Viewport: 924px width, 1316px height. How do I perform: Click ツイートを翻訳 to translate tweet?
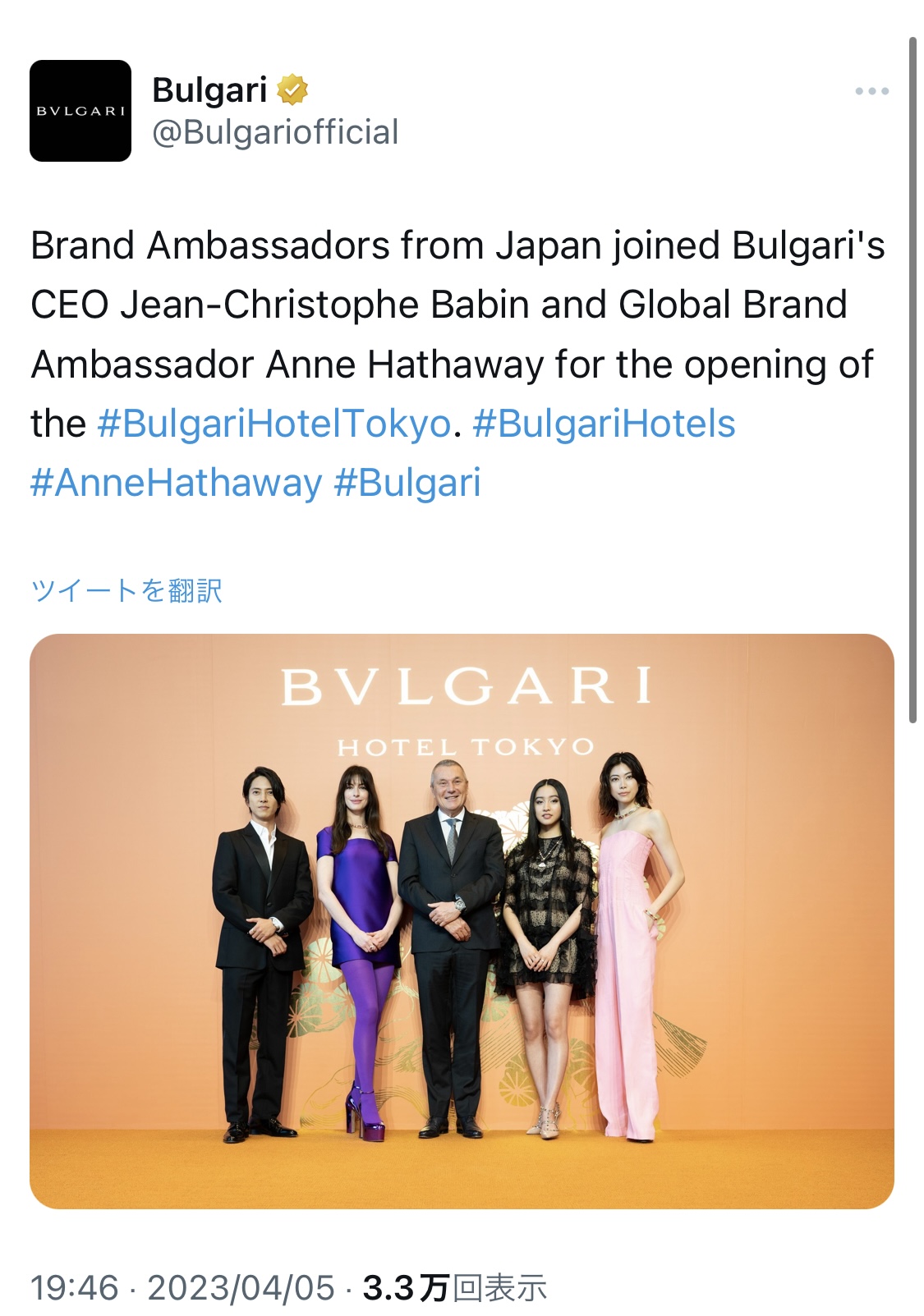[x=126, y=590]
